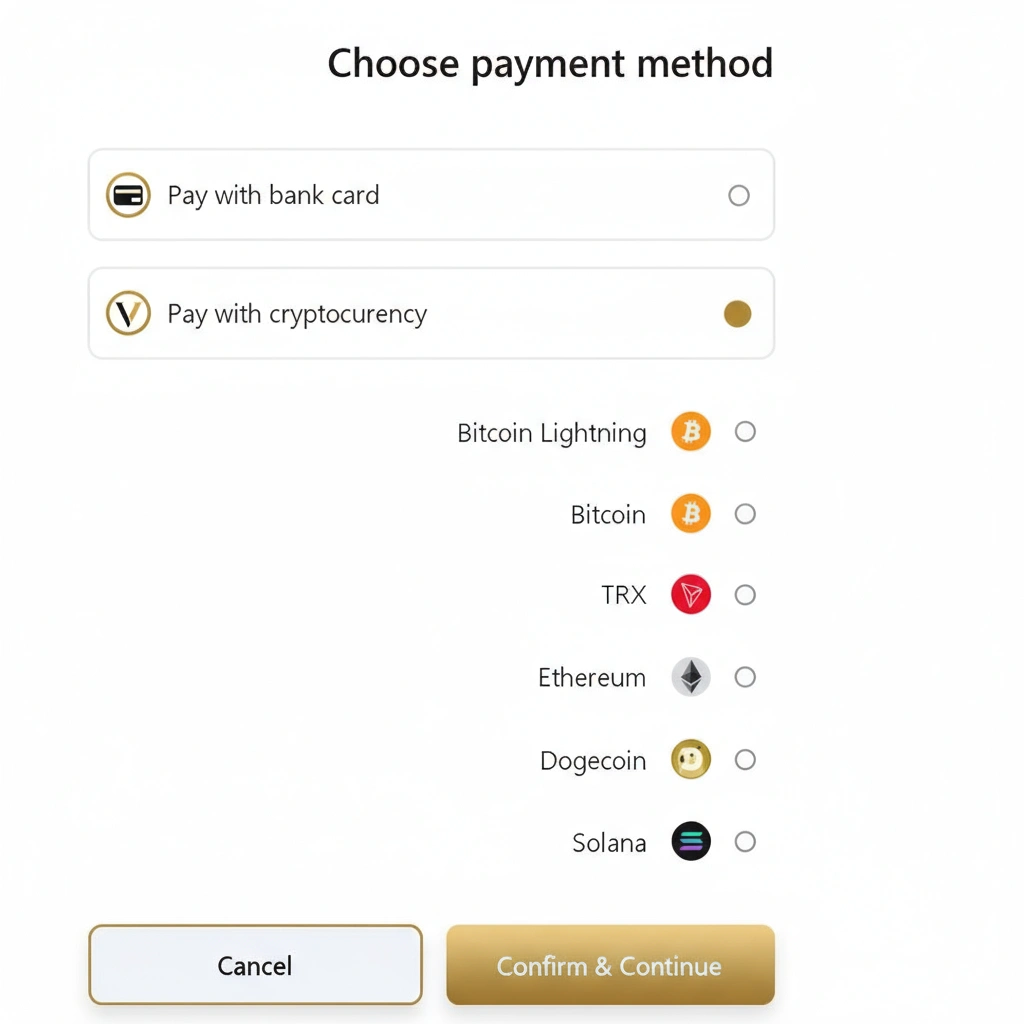This screenshot has width=1024, height=1024.
Task: Click Confirm & Continue
Action: point(609,965)
